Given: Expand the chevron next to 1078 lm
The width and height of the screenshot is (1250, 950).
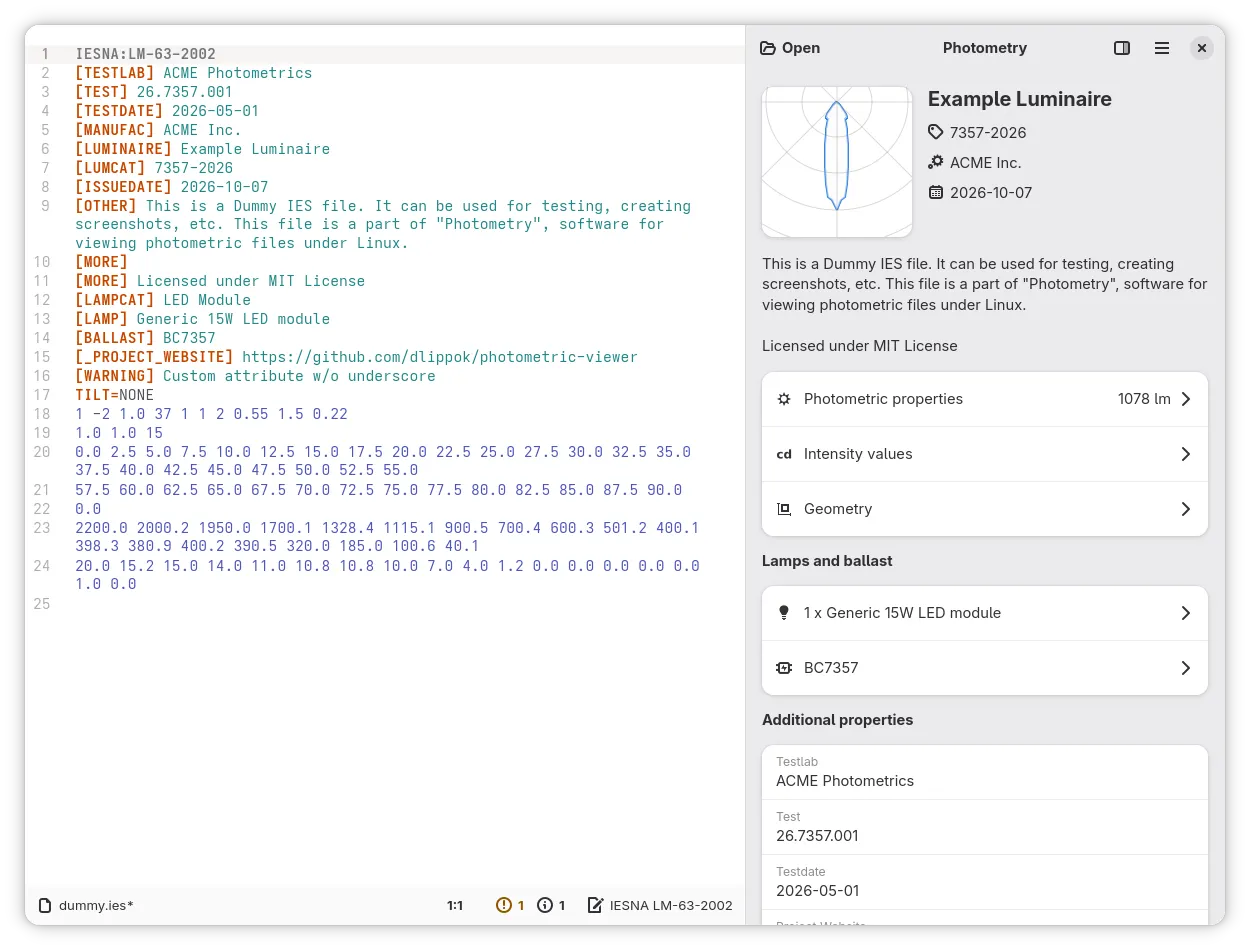Looking at the screenshot, I should (x=1186, y=399).
